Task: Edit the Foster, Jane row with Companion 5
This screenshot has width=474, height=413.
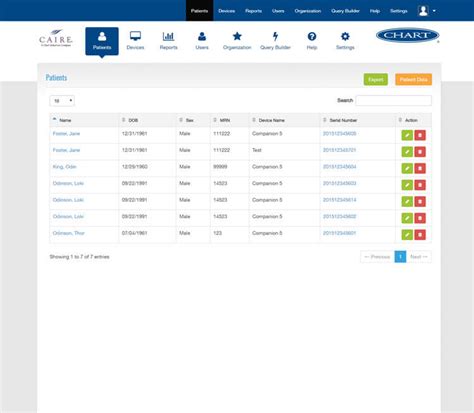Action: [407, 135]
